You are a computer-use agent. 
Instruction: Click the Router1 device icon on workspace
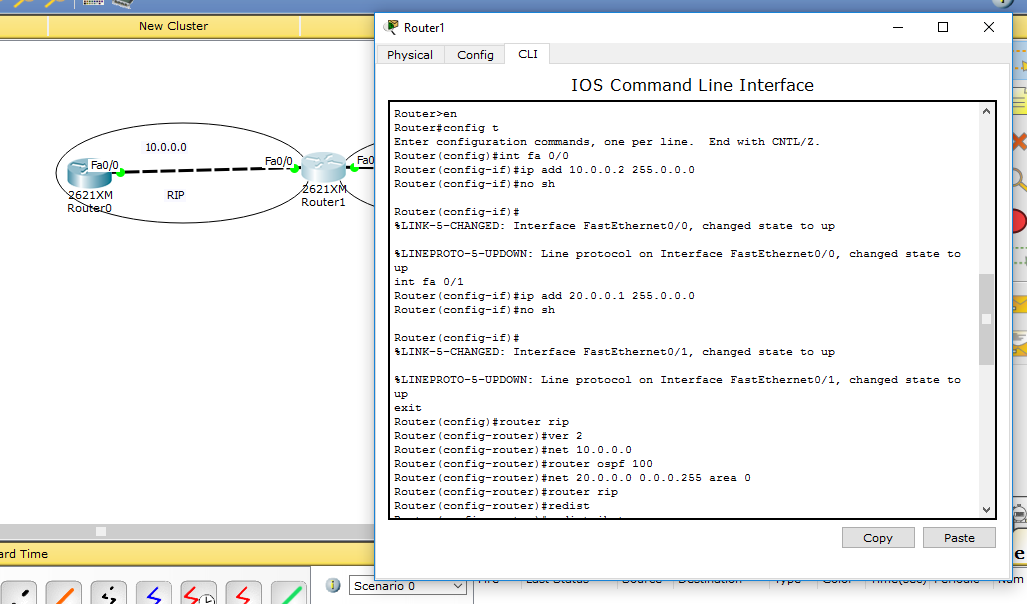point(323,168)
